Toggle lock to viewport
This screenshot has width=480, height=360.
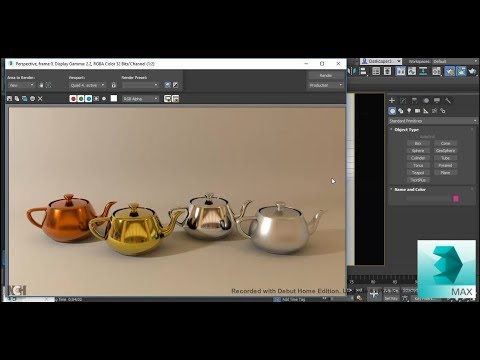coord(114,85)
